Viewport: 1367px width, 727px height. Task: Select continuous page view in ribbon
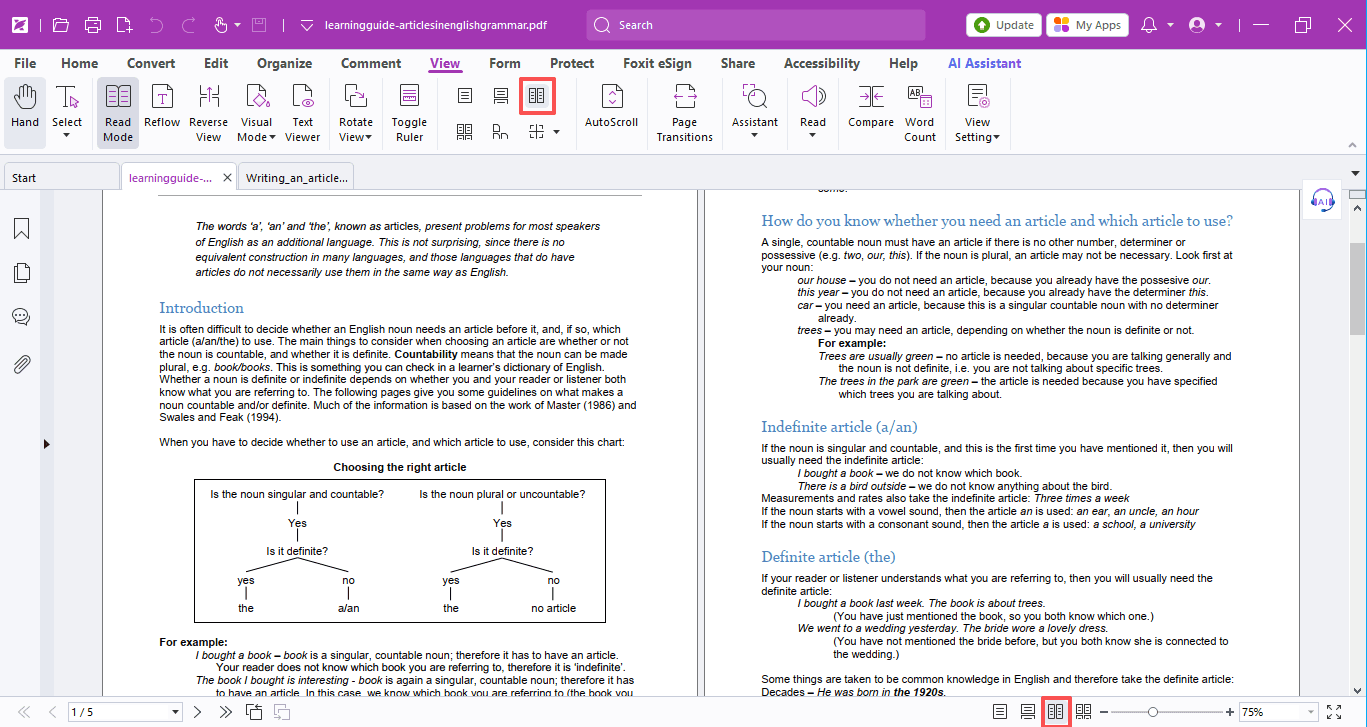pos(501,96)
